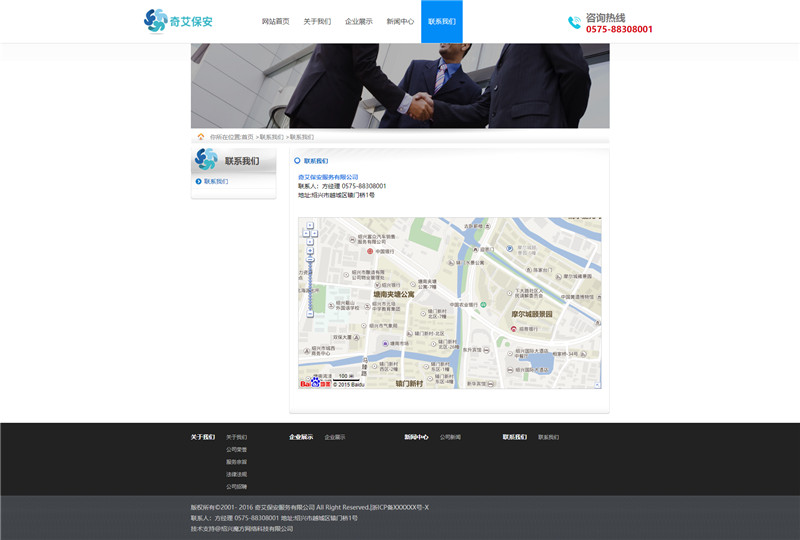Click the map zoom level slider track

[x=310, y=286]
